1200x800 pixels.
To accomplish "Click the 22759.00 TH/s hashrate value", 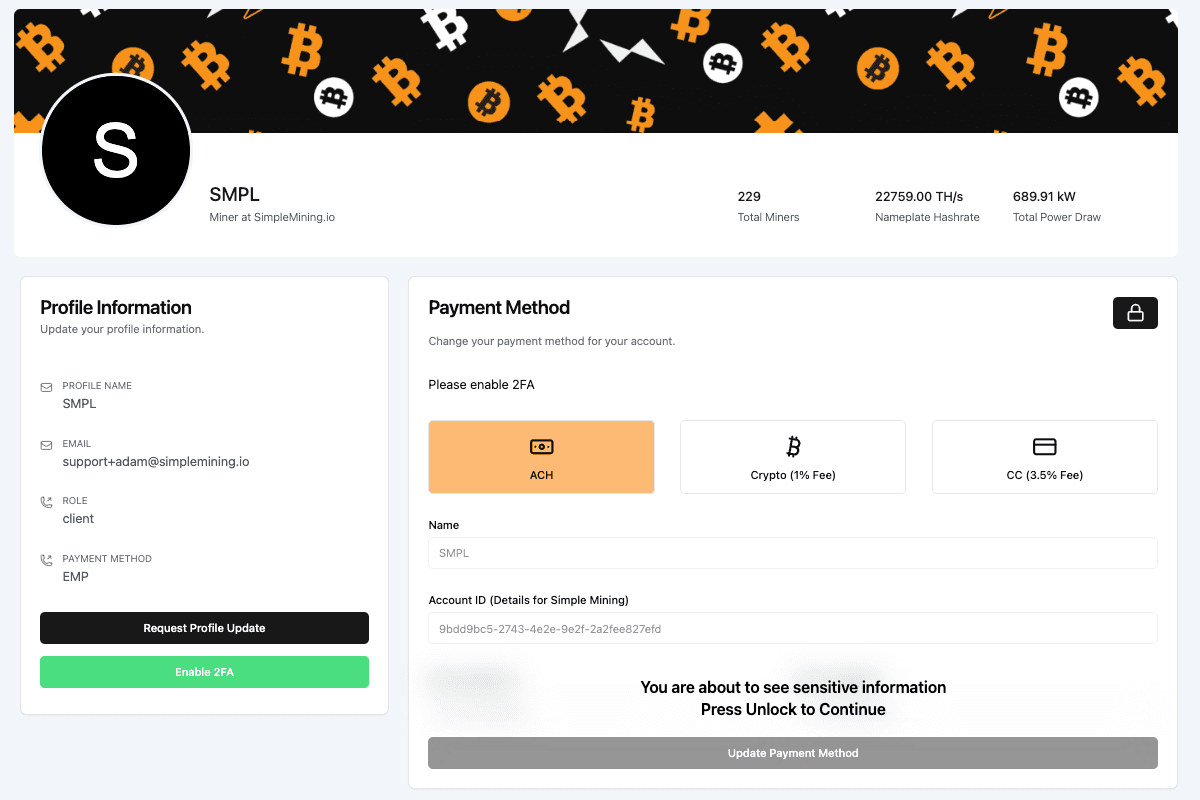I will 919,197.
